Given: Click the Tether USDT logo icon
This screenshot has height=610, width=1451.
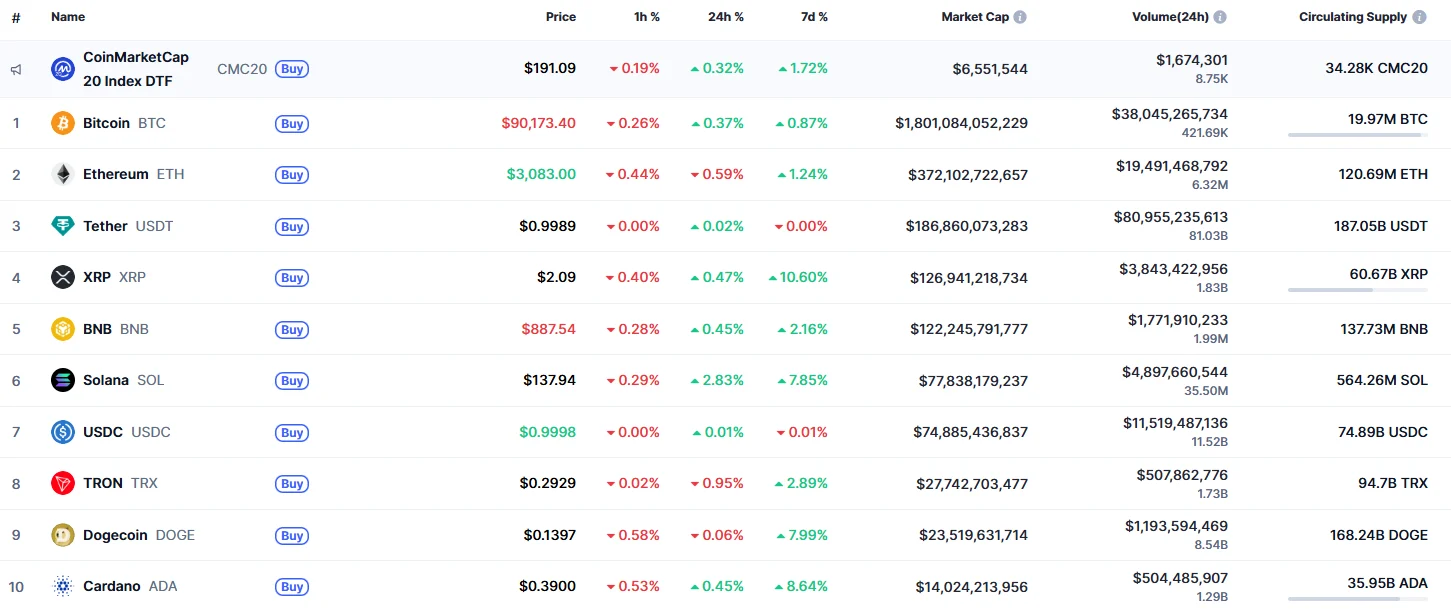Looking at the screenshot, I should pyautogui.click(x=63, y=226).
